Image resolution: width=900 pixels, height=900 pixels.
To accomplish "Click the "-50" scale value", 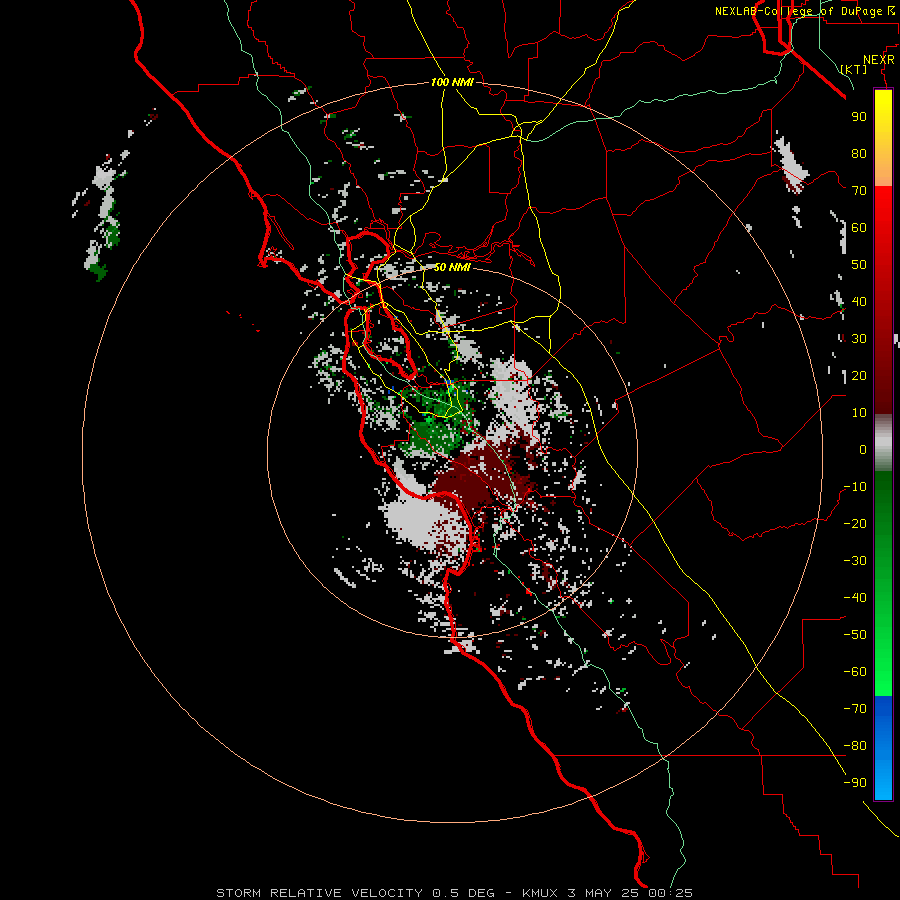I will 855,635.
